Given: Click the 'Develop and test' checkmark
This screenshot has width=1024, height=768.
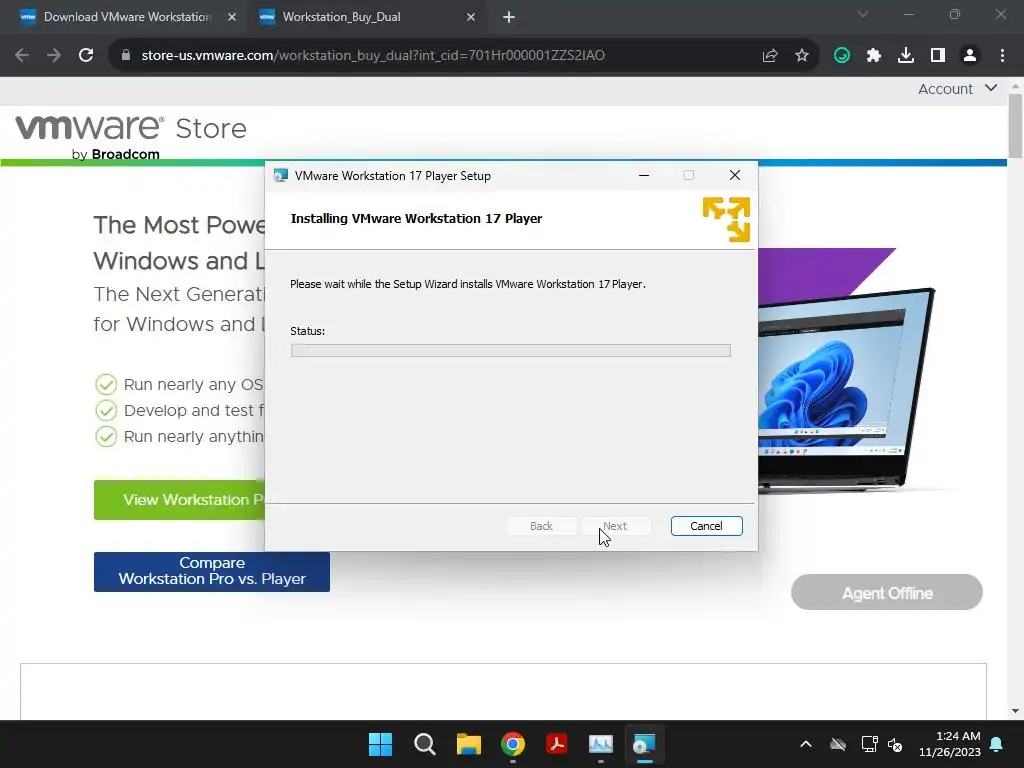Looking at the screenshot, I should [106, 410].
